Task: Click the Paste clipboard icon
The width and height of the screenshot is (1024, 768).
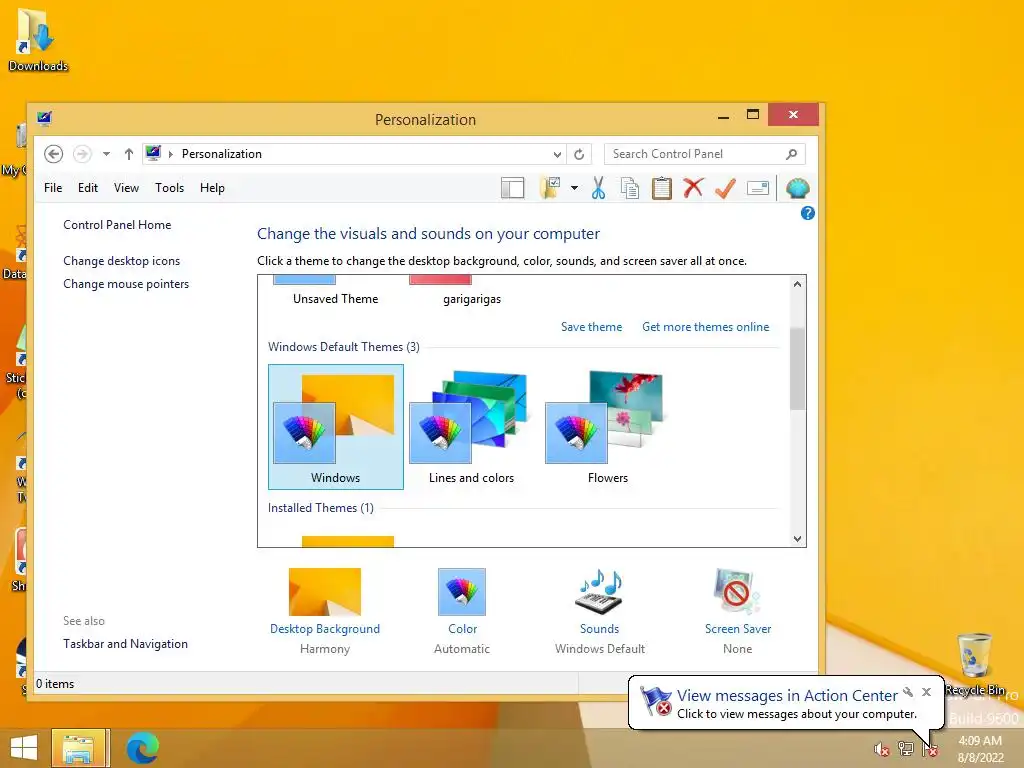Action: [662, 188]
